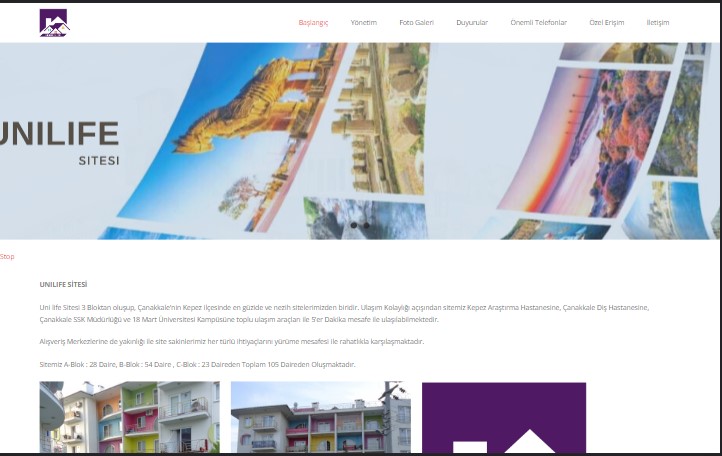Click the sunset coast photo in banner
The width and height of the screenshot is (722, 456).
pyautogui.click(x=585, y=140)
